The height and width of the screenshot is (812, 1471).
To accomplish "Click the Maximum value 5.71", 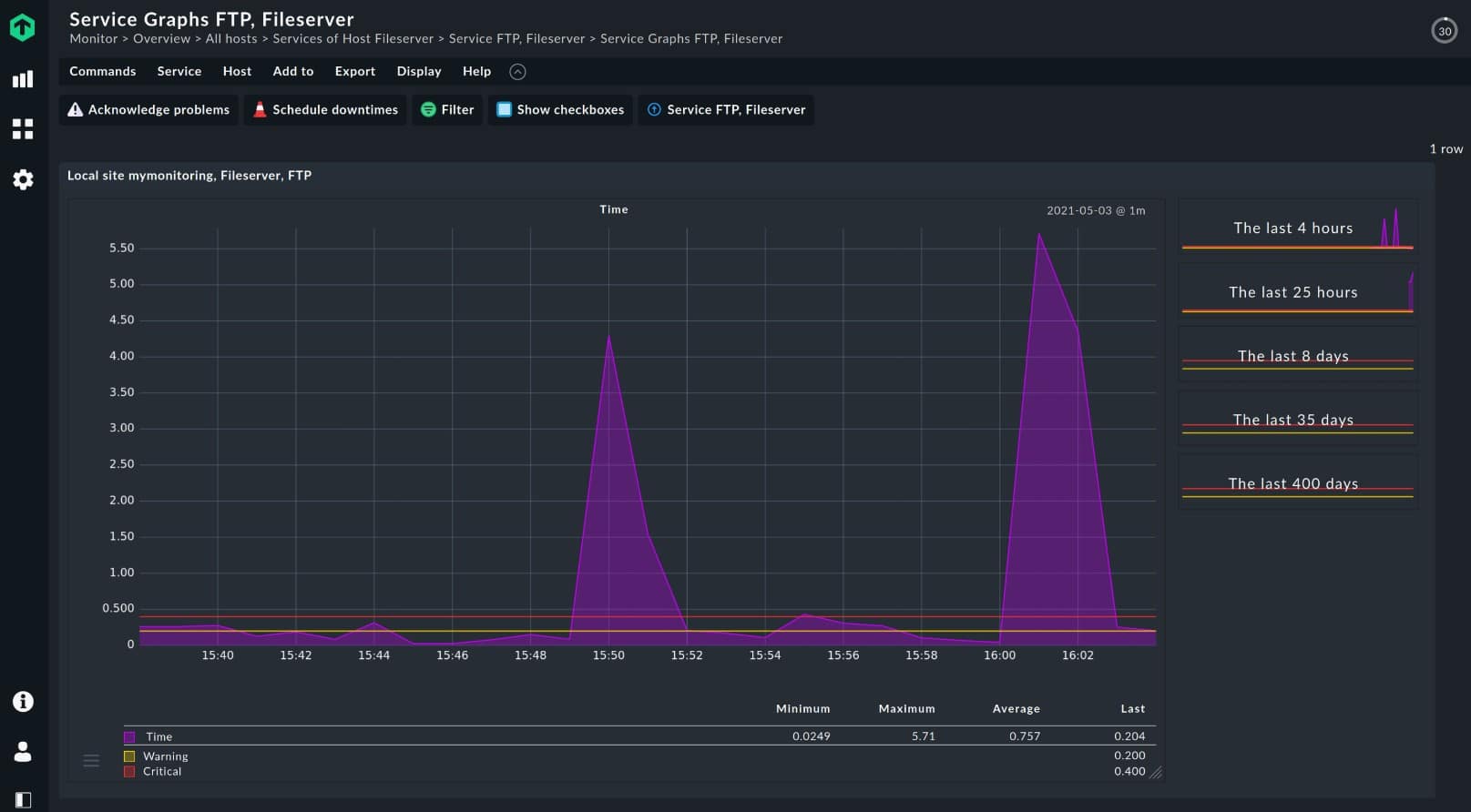I will [x=924, y=736].
